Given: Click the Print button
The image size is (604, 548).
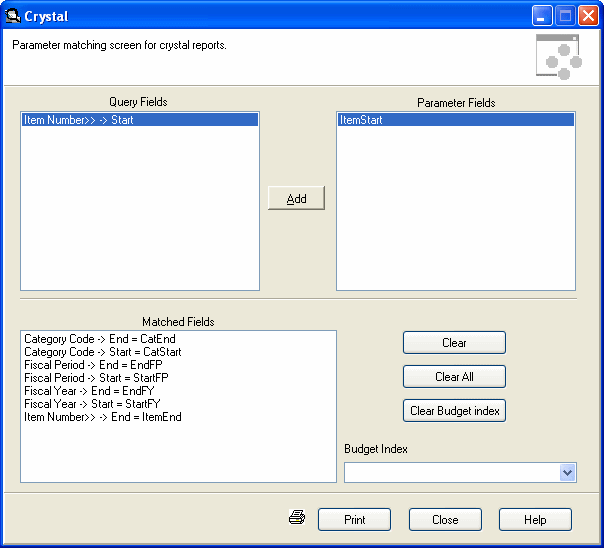Looking at the screenshot, I should (x=354, y=520).
